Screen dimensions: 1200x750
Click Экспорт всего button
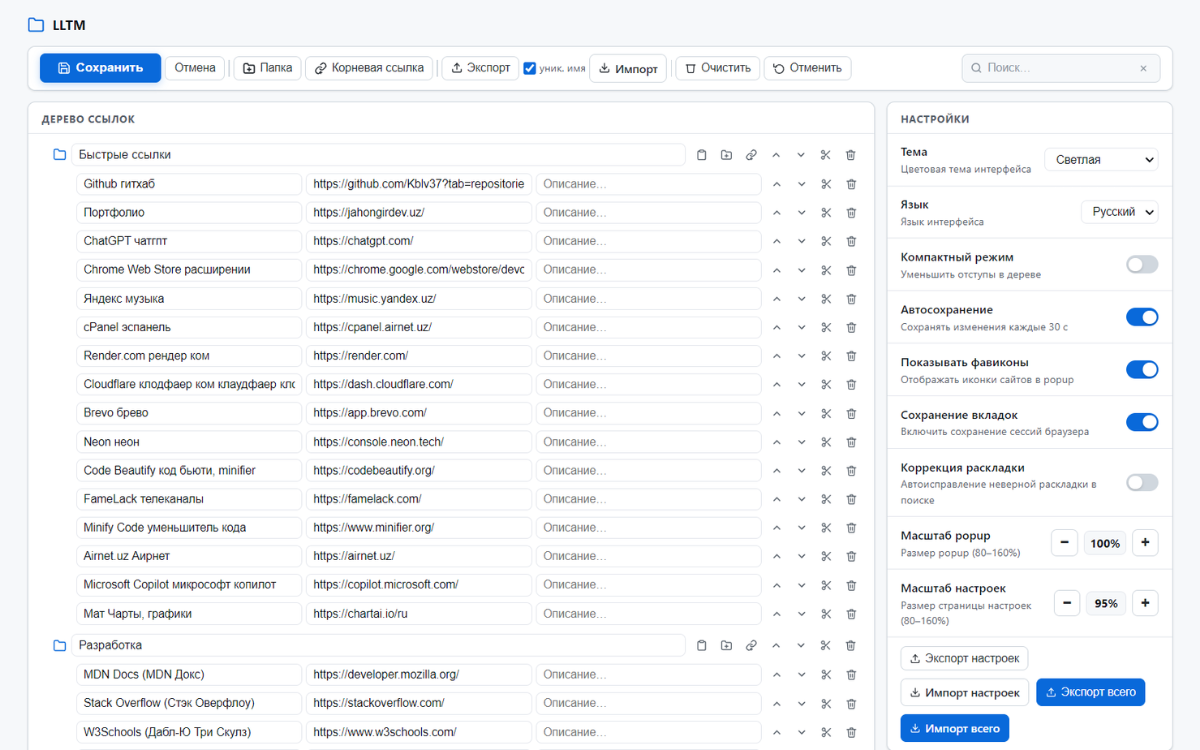pyautogui.click(x=1091, y=692)
